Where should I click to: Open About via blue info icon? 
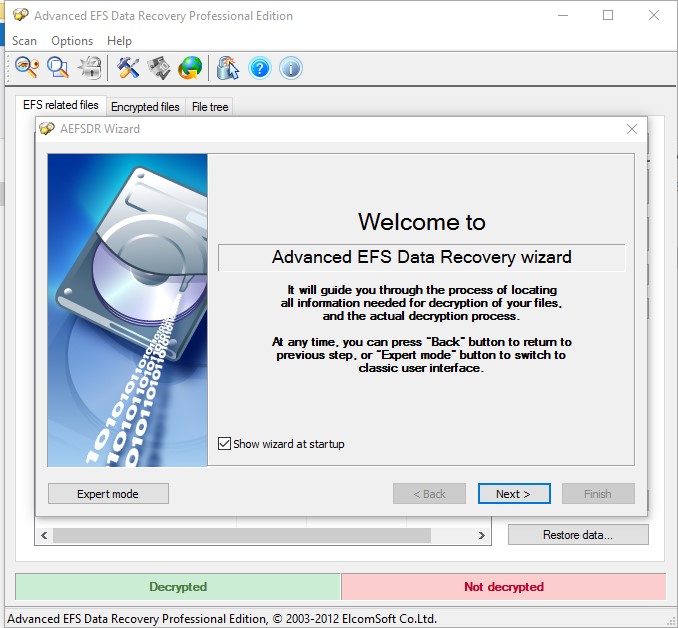coord(291,68)
